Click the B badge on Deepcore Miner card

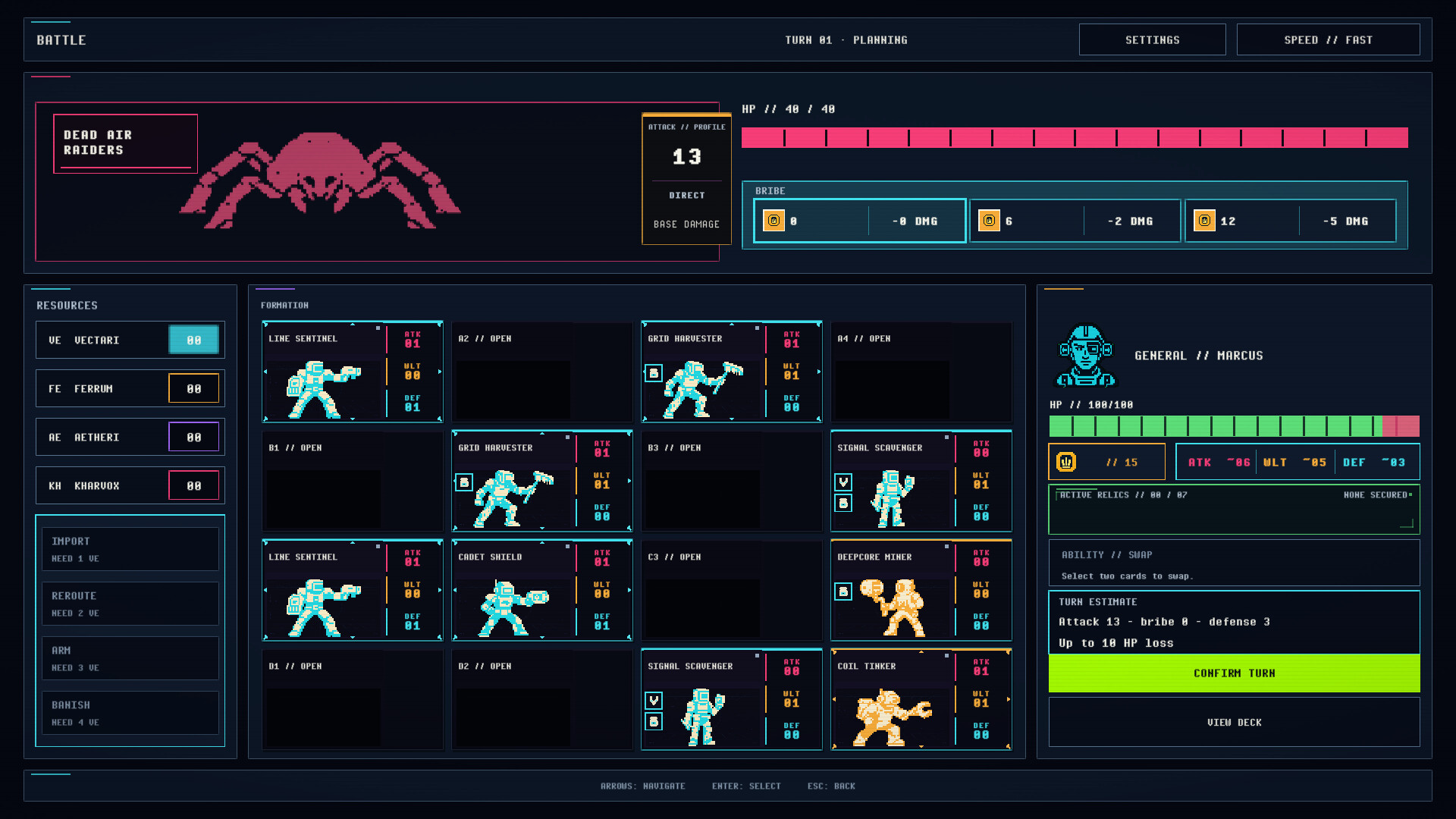point(843,591)
